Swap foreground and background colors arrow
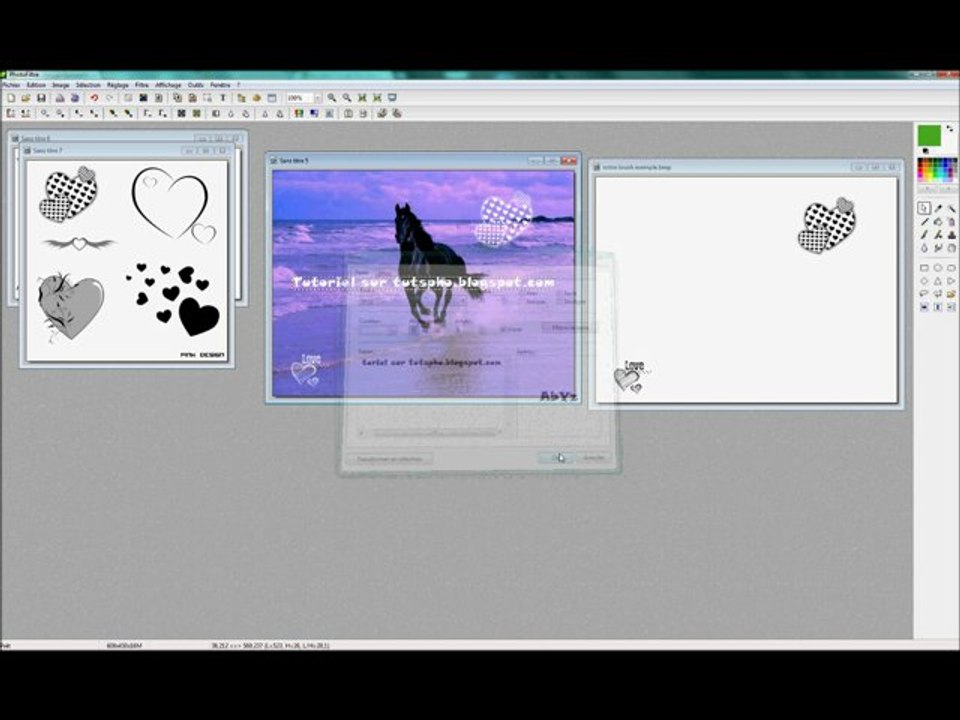This screenshot has height=720, width=960. click(x=950, y=129)
